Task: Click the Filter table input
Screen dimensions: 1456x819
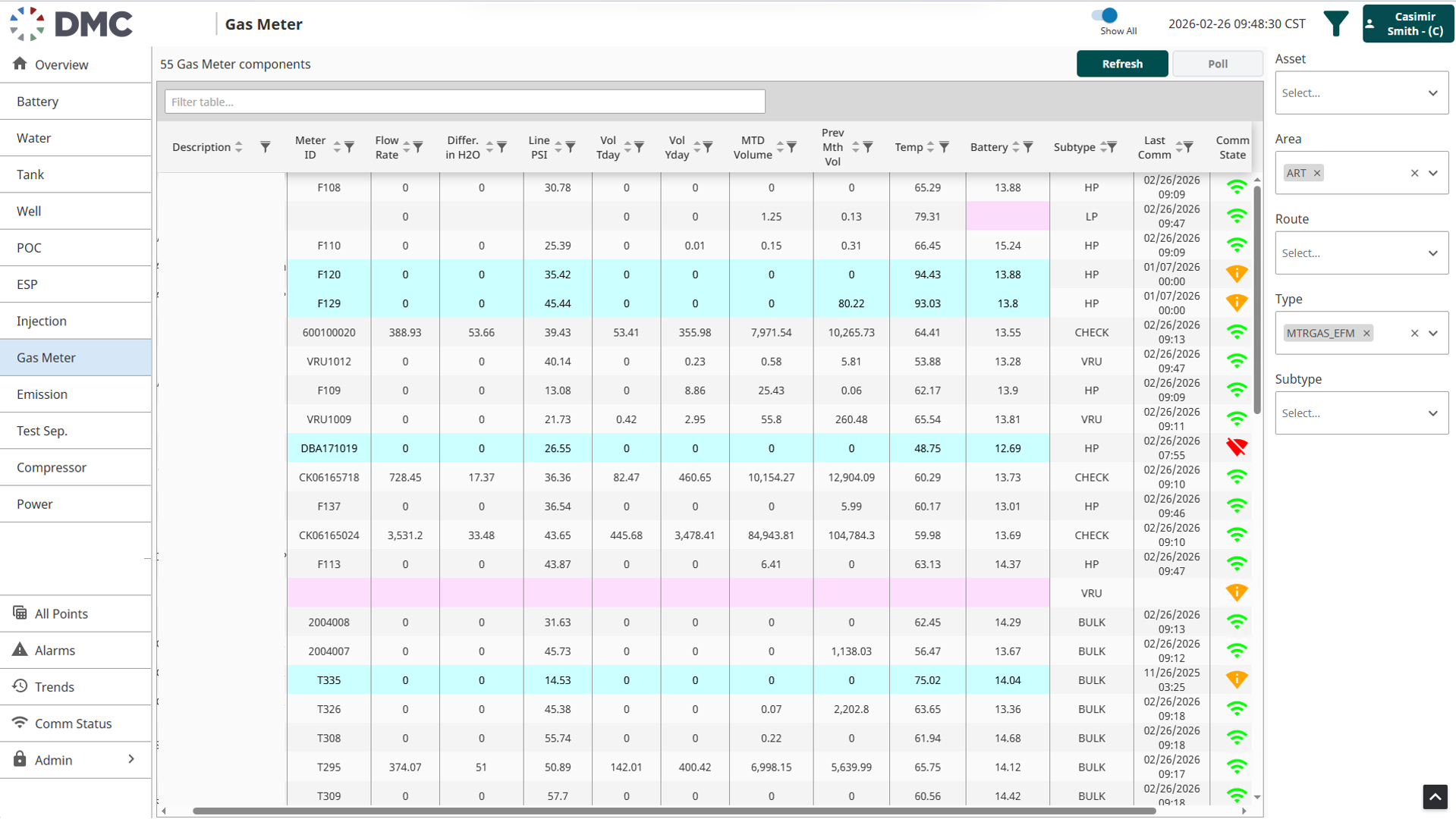Action: tap(465, 102)
